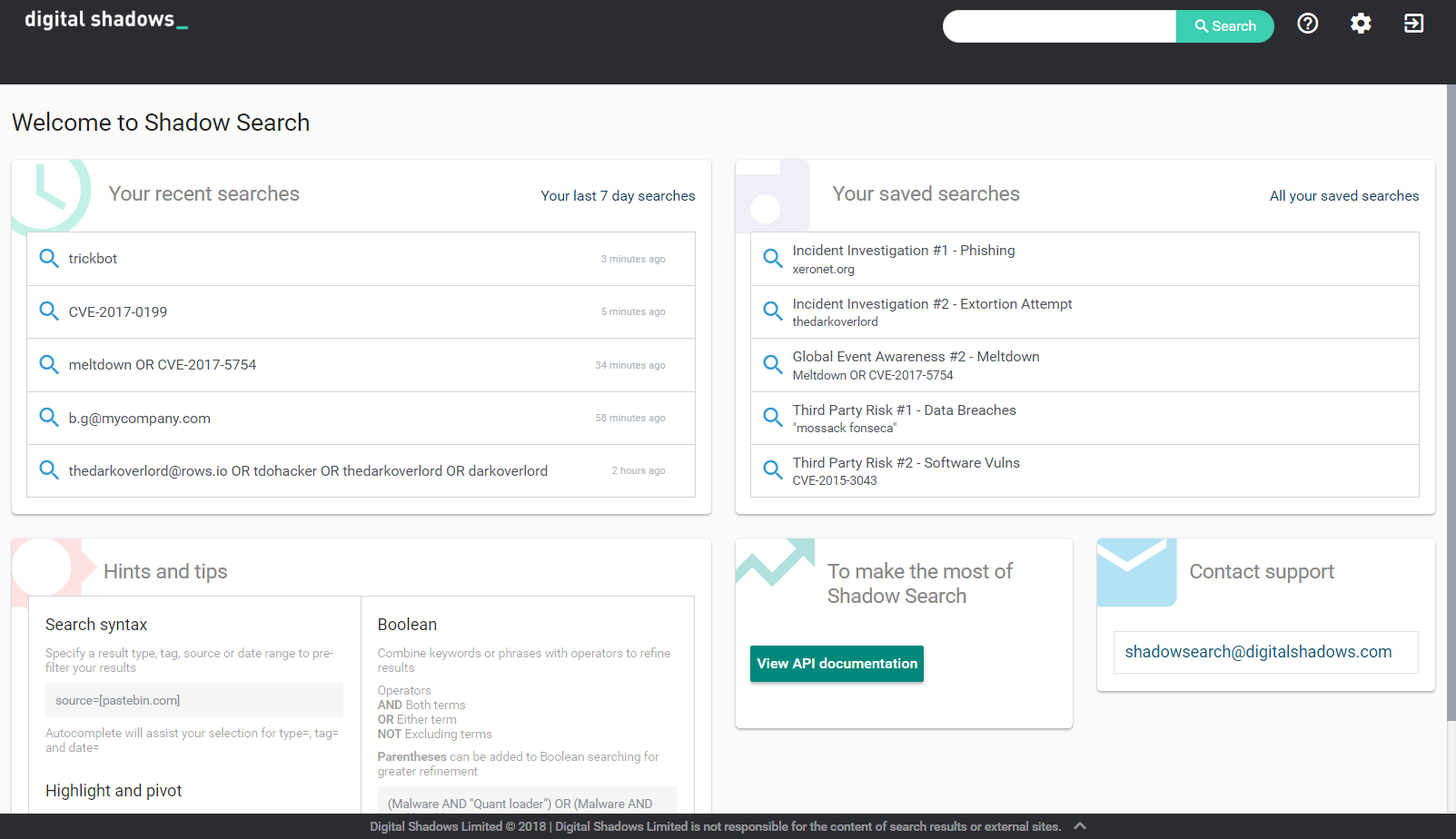Click the "mossack fonseca" query text

coord(844,429)
